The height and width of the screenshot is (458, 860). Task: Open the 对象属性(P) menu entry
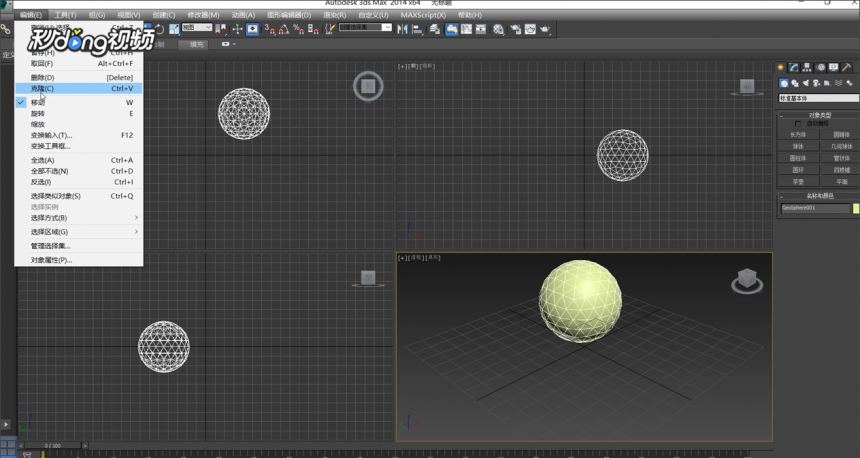tap(79, 260)
